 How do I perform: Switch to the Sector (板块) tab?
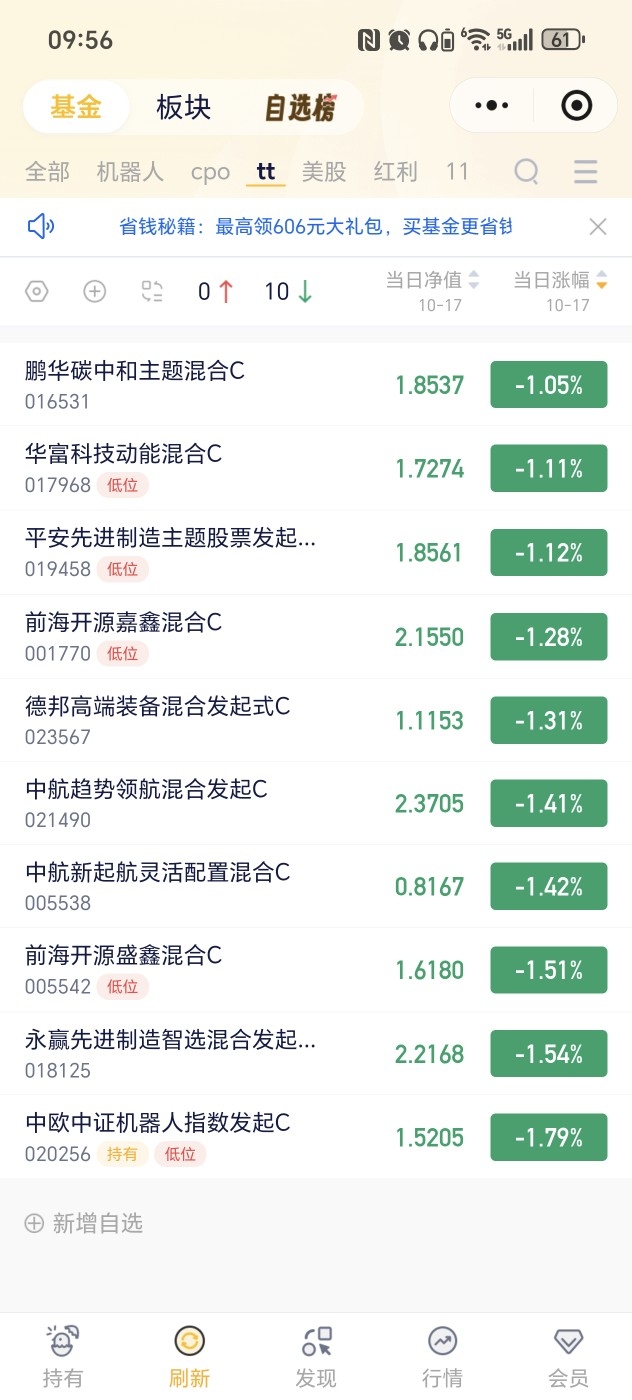coord(184,107)
